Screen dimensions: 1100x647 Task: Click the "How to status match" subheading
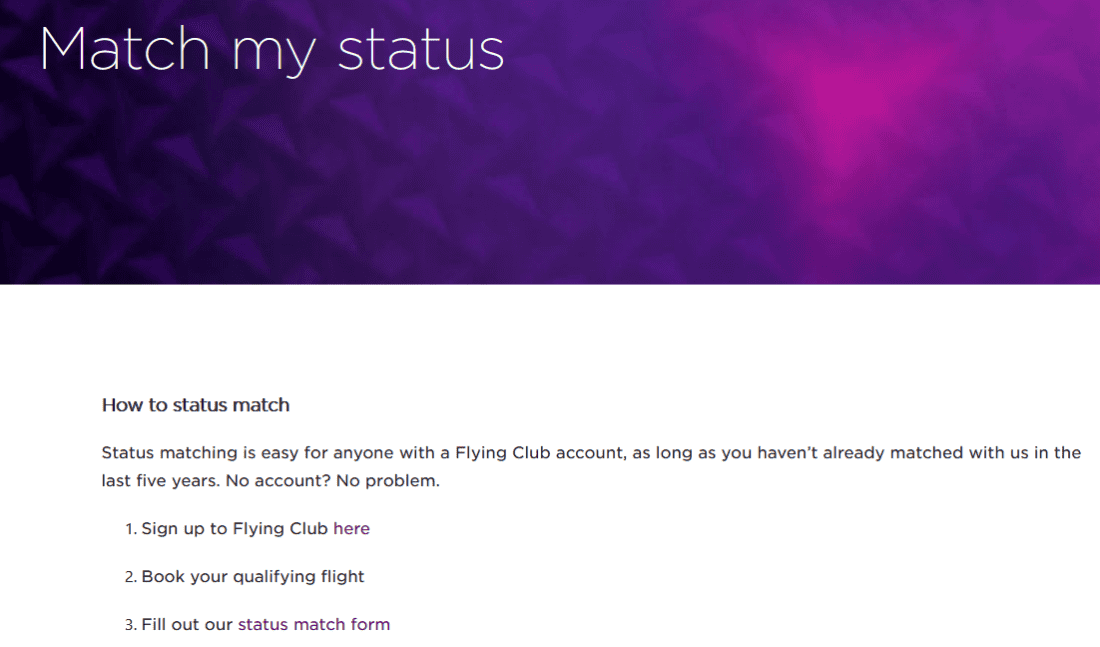pos(196,405)
